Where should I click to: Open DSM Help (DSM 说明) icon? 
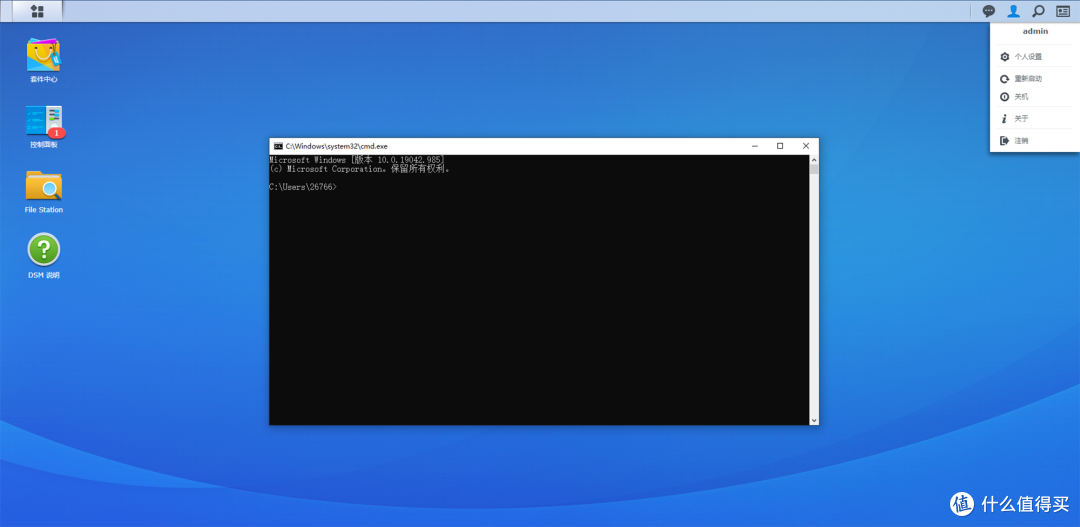tap(43, 250)
